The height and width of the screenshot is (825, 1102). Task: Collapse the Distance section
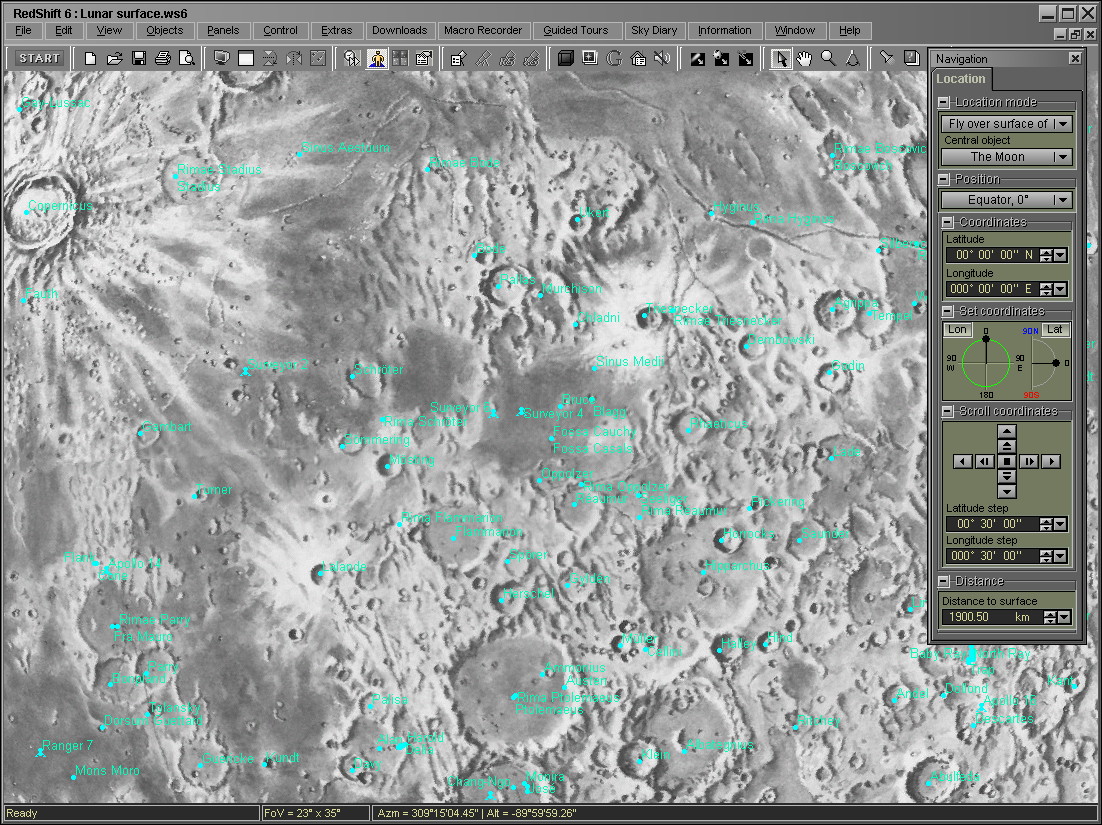(945, 581)
